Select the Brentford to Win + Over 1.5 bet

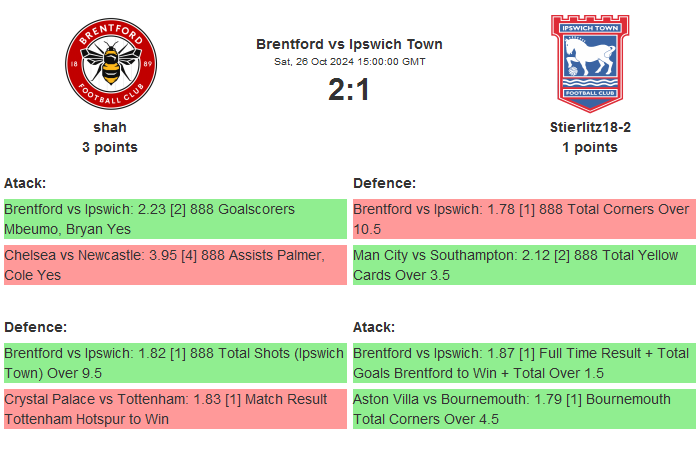tap(524, 363)
